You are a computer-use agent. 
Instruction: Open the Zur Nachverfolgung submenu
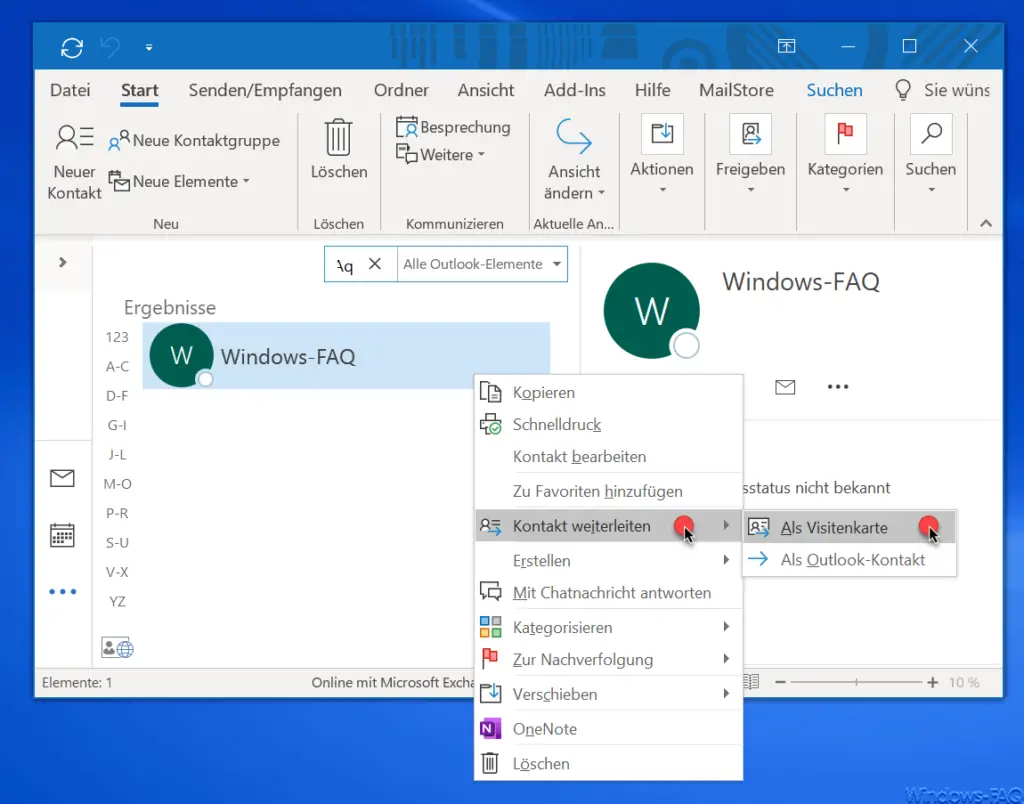pos(609,659)
